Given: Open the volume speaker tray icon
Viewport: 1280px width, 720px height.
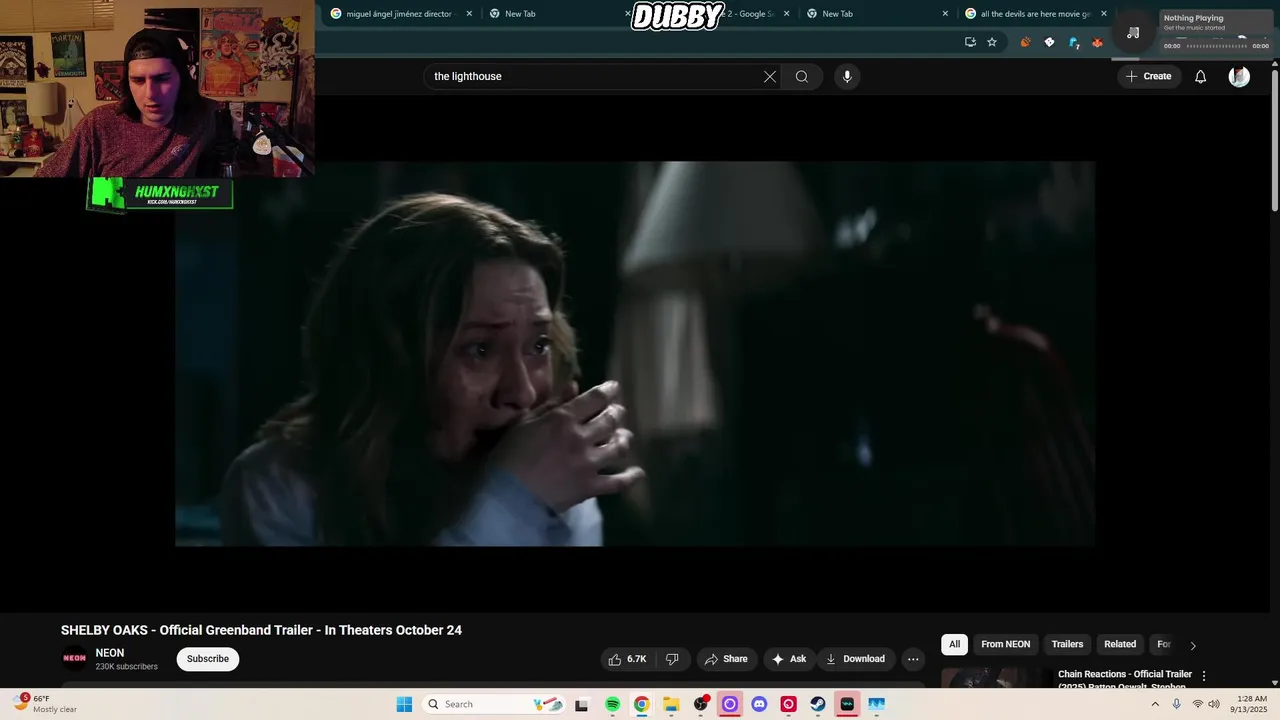Looking at the screenshot, I should coord(1214,704).
